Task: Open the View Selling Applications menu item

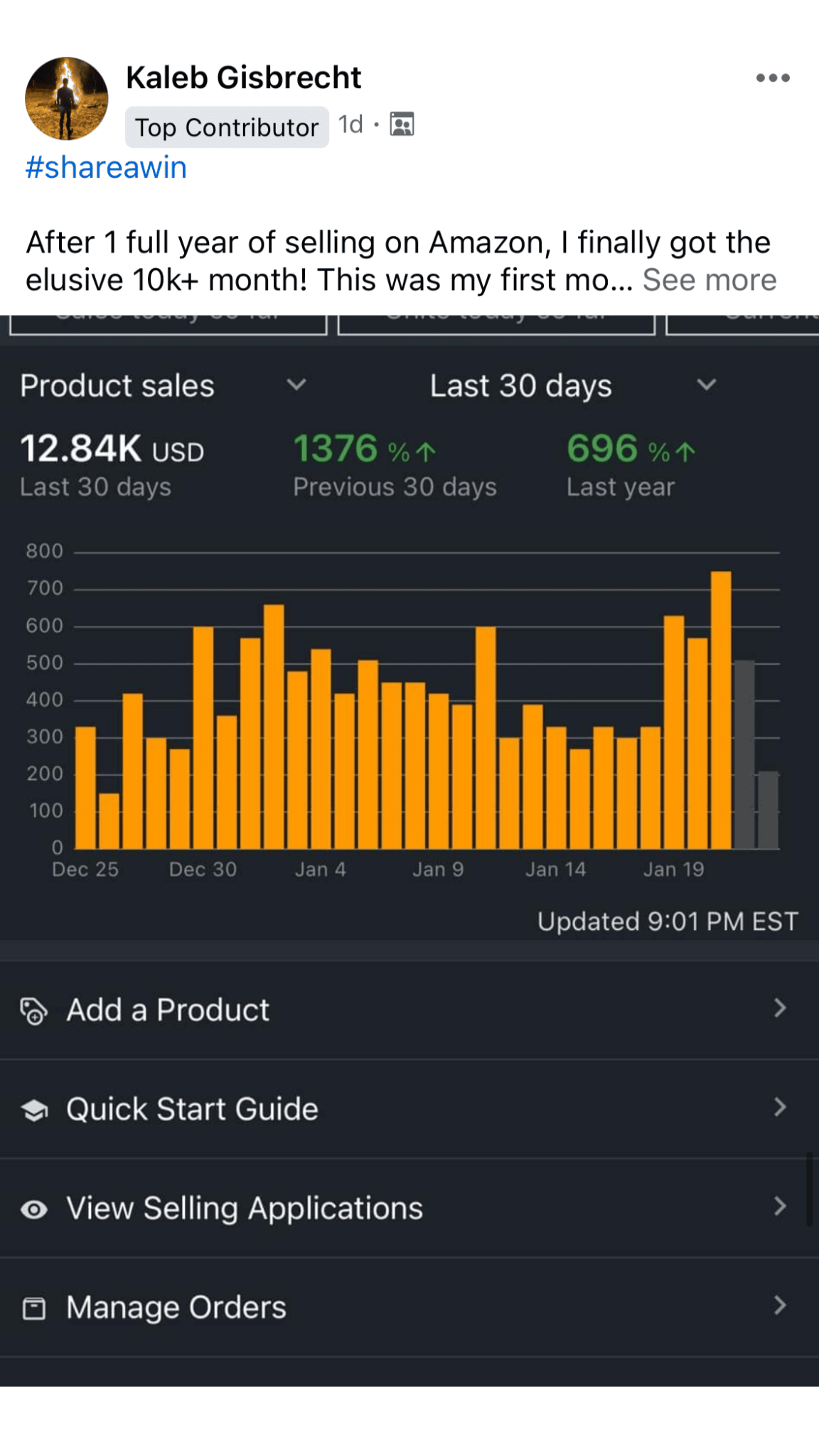Action: [x=245, y=1209]
